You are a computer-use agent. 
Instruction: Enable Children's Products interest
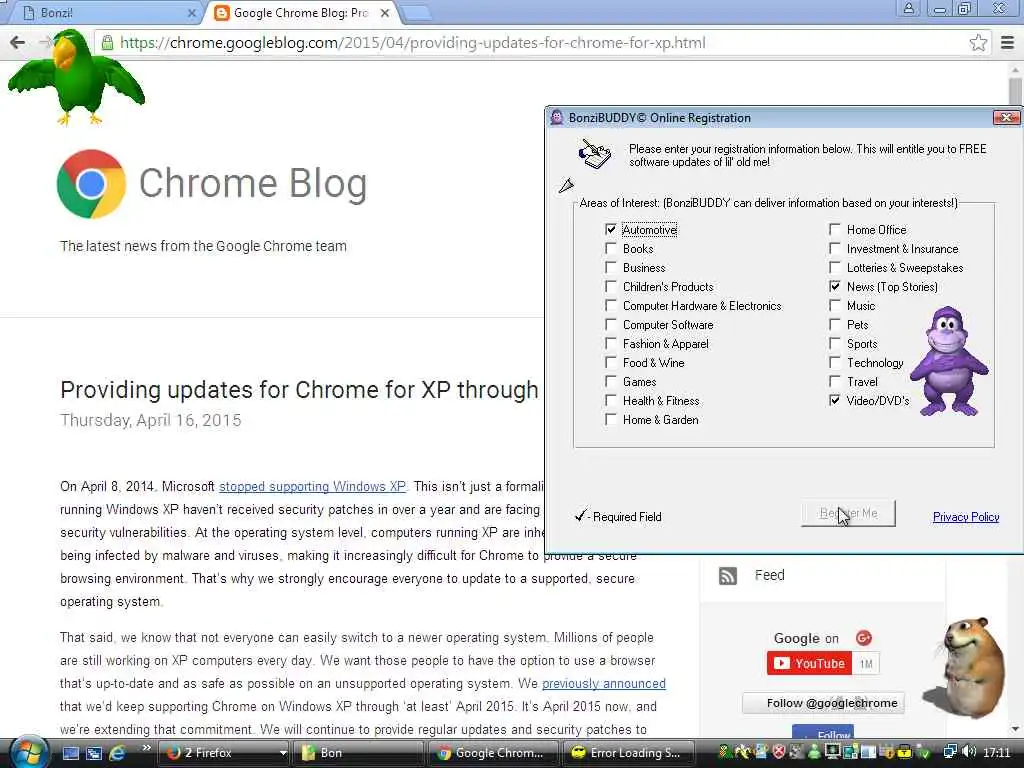[x=611, y=287]
